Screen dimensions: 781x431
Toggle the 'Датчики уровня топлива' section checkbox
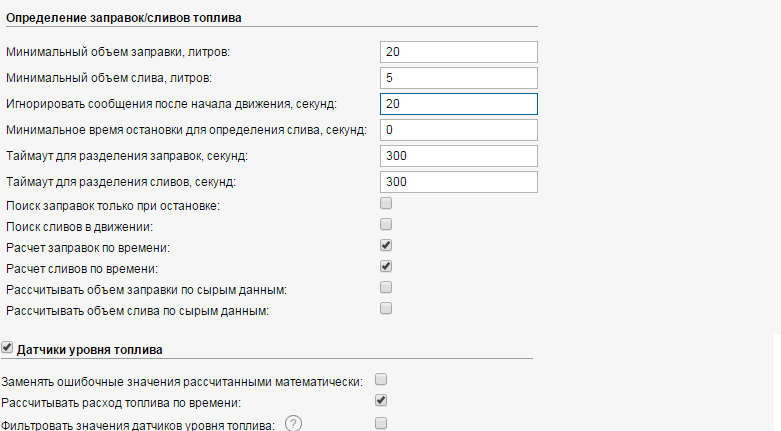(x=9, y=348)
